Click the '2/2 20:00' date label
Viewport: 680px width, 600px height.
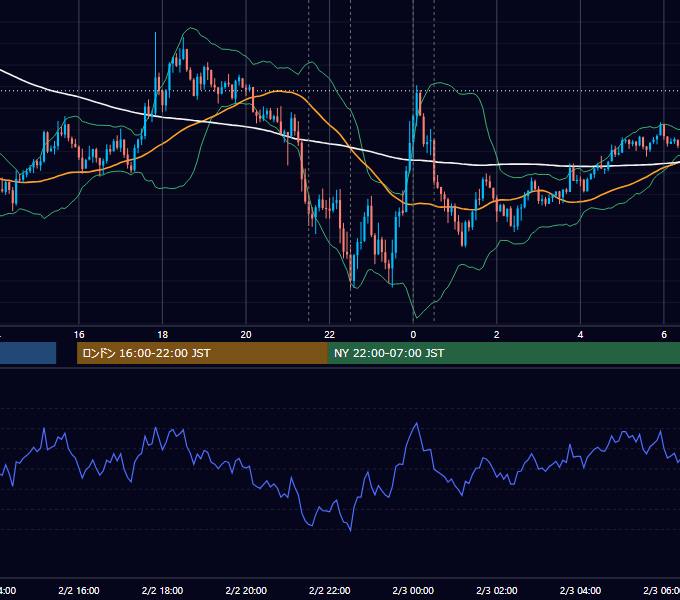pyautogui.click(x=246, y=590)
